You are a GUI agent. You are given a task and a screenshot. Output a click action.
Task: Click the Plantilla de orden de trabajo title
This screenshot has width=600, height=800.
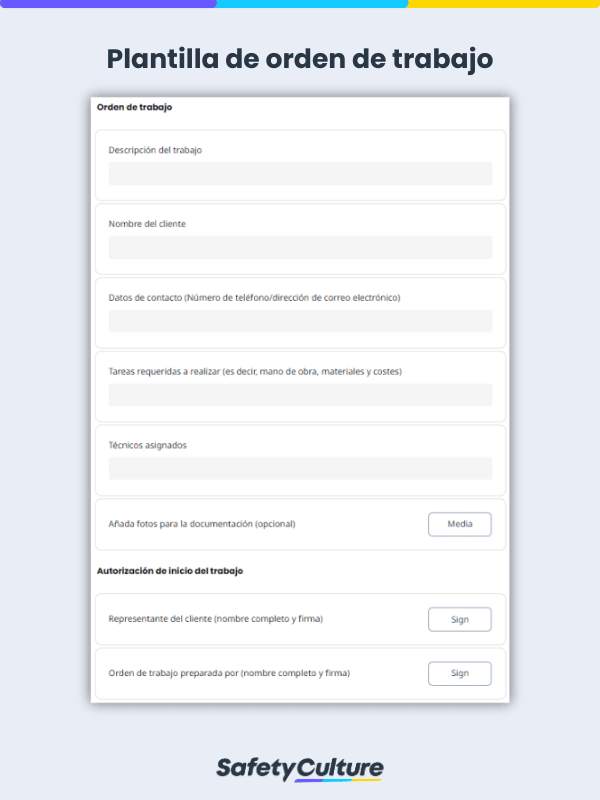click(x=300, y=59)
